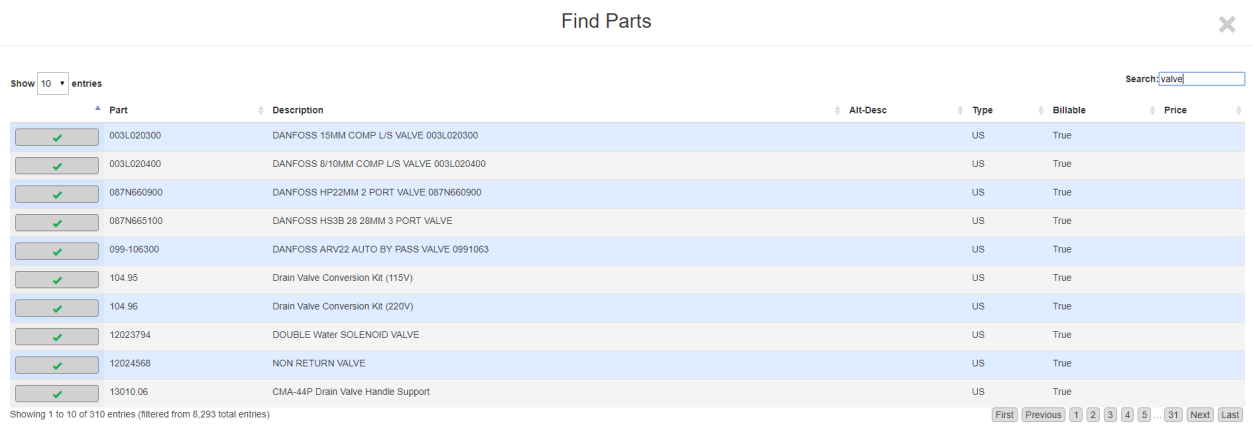The image size is (1253, 430).
Task: Select checkmark for CMA-44P Drain Valve Handle Support
Action: pos(57,394)
